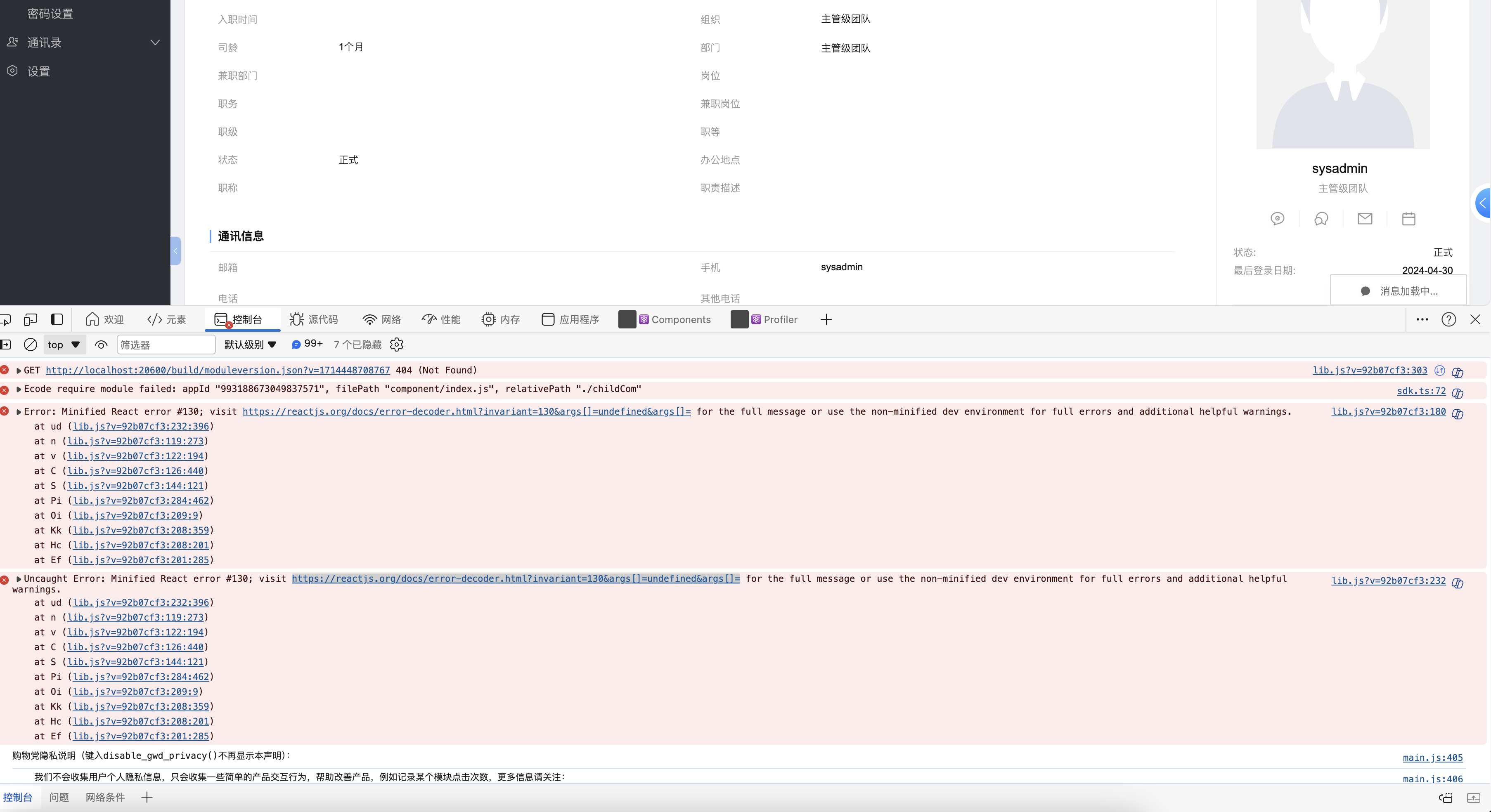The image size is (1491, 812).
Task: Open stack link at ud lib.js:232:396 in first error
Action: [141, 426]
